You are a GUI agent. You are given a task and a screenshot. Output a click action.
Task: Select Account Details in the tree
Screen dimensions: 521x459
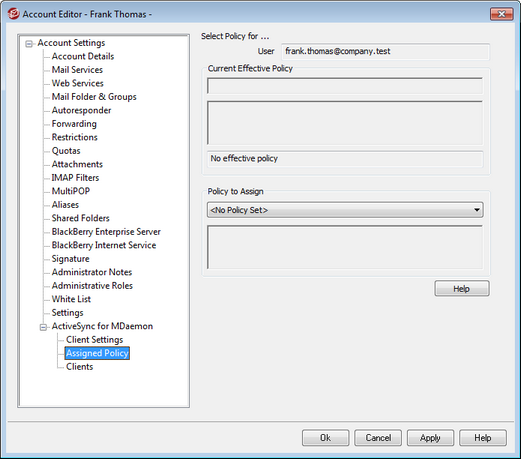click(x=83, y=56)
